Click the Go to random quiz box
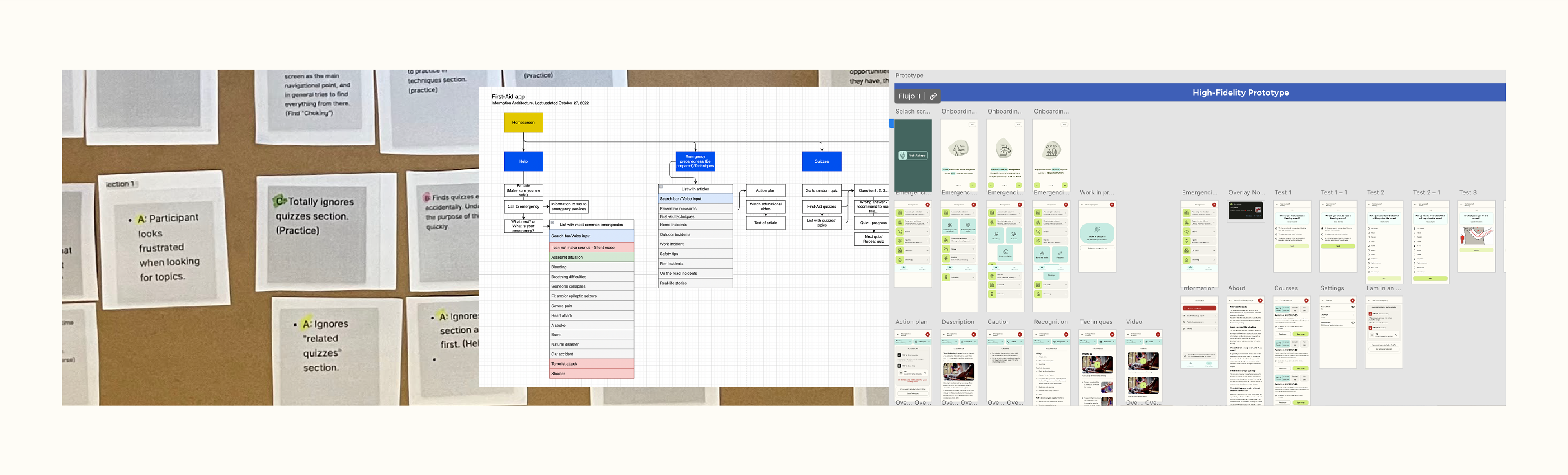Image resolution: width=1568 pixels, height=475 pixels. [x=822, y=191]
